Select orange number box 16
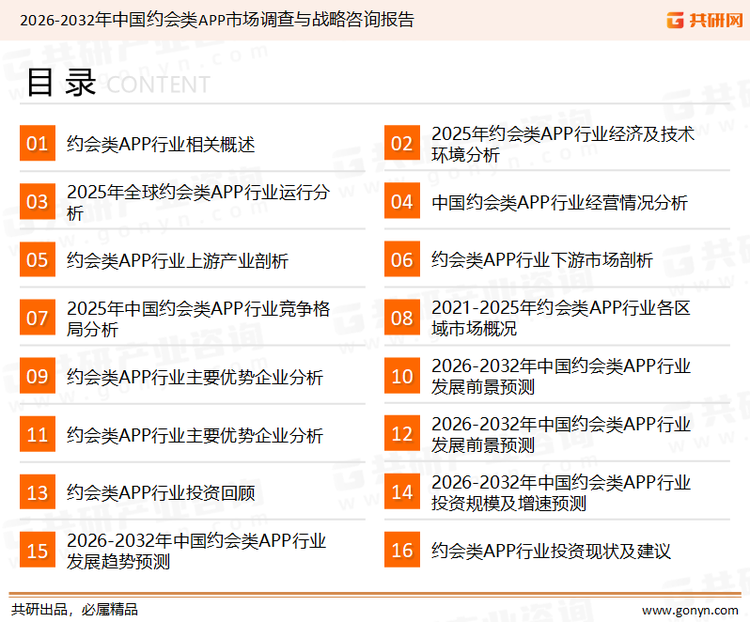750x622 pixels. 402,550
